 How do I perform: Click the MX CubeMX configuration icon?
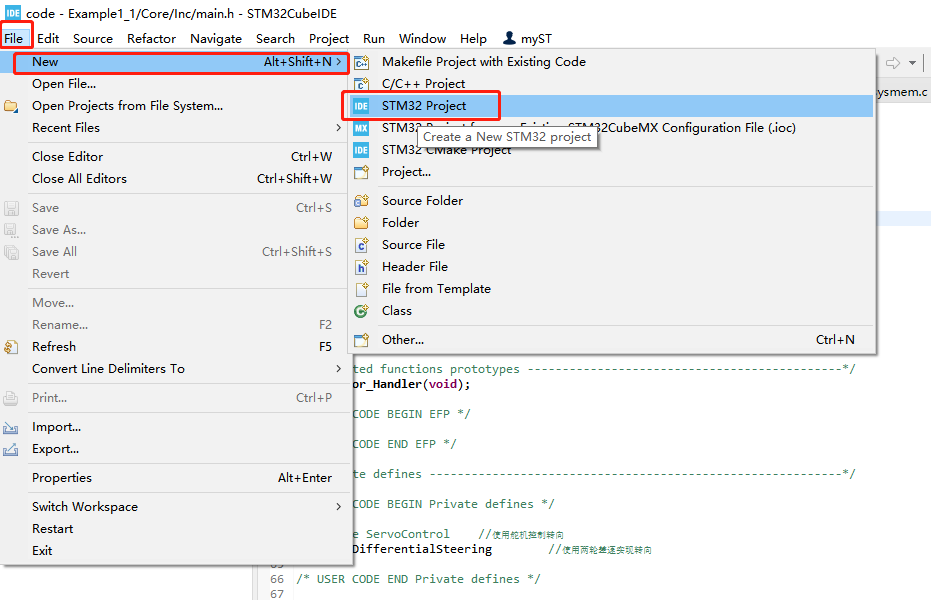click(361, 128)
